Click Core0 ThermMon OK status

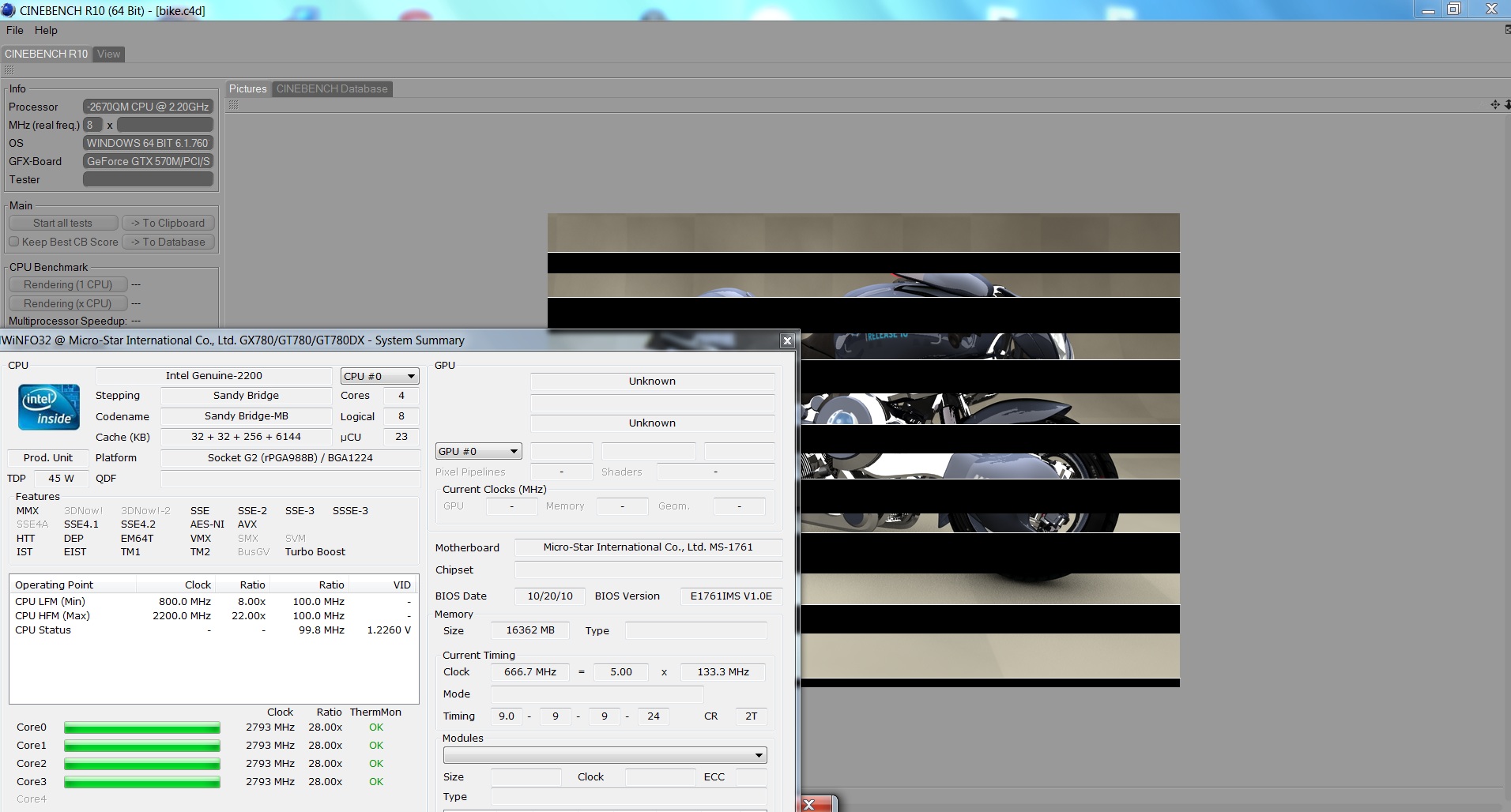(376, 727)
